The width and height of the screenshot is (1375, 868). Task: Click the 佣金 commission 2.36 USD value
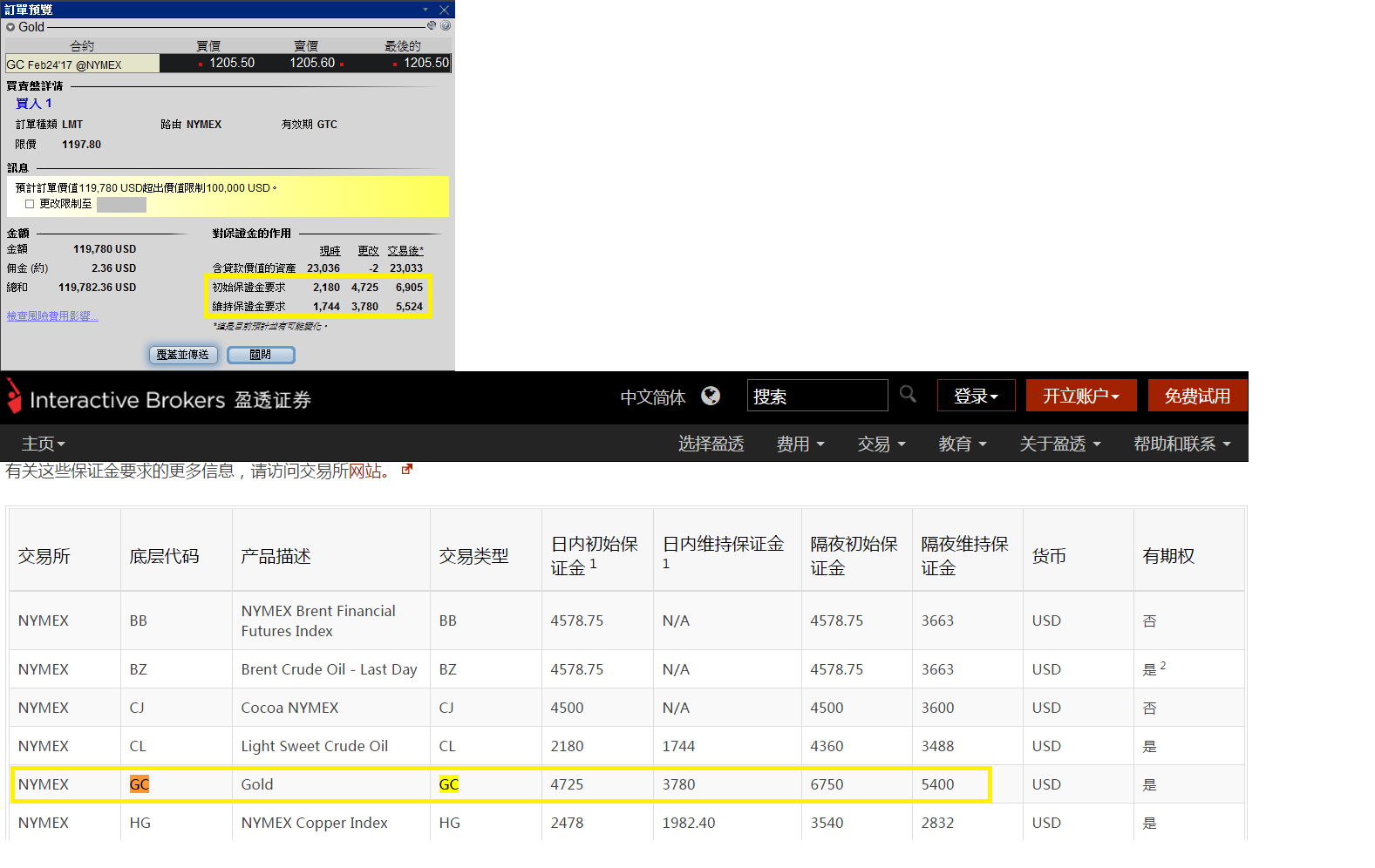(113, 268)
